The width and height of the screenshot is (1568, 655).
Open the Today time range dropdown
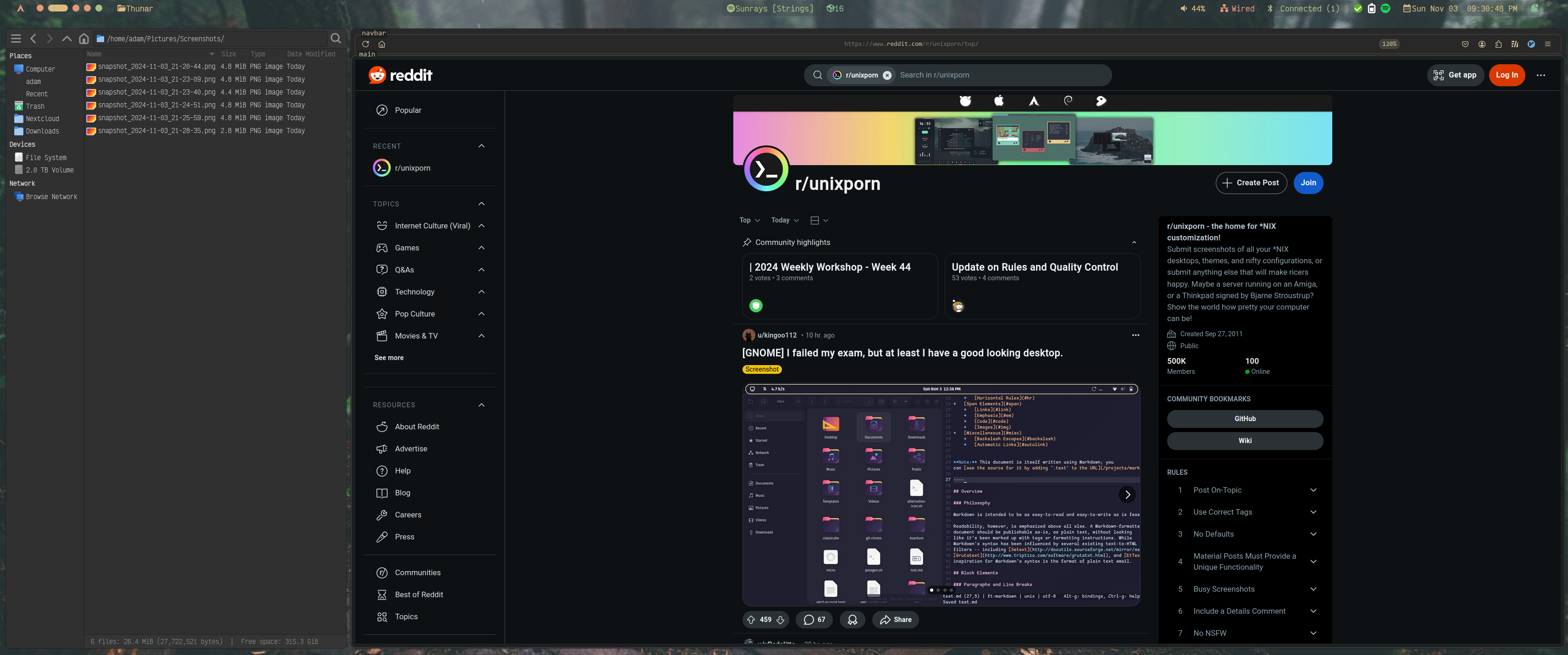(x=785, y=220)
